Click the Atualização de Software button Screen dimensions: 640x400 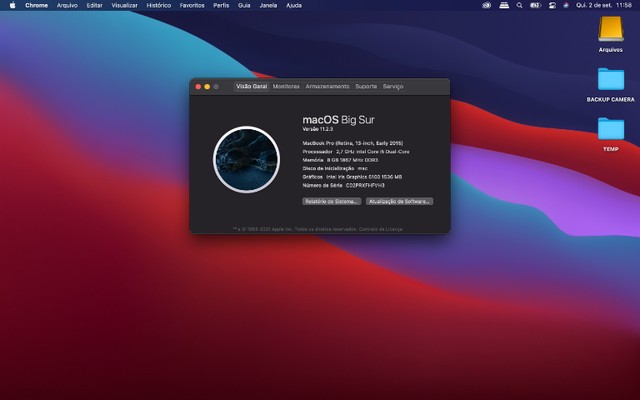(400, 201)
